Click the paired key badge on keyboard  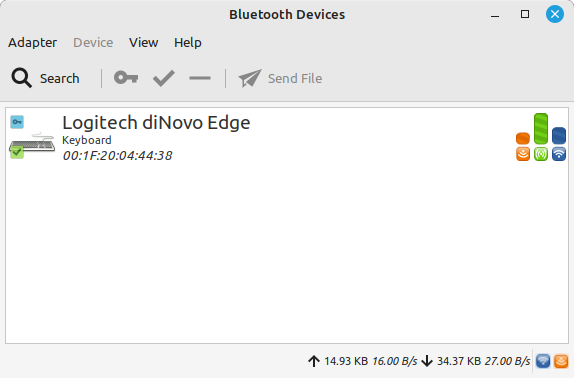pos(17,122)
